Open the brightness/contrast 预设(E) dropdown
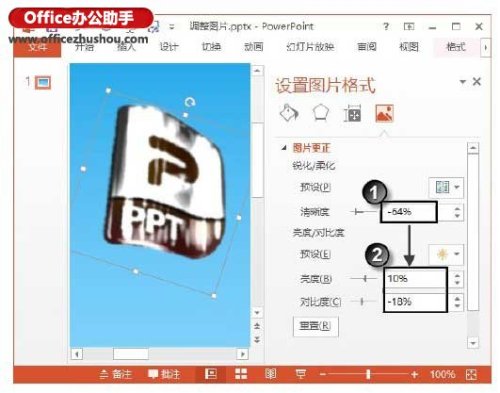 tap(446, 254)
